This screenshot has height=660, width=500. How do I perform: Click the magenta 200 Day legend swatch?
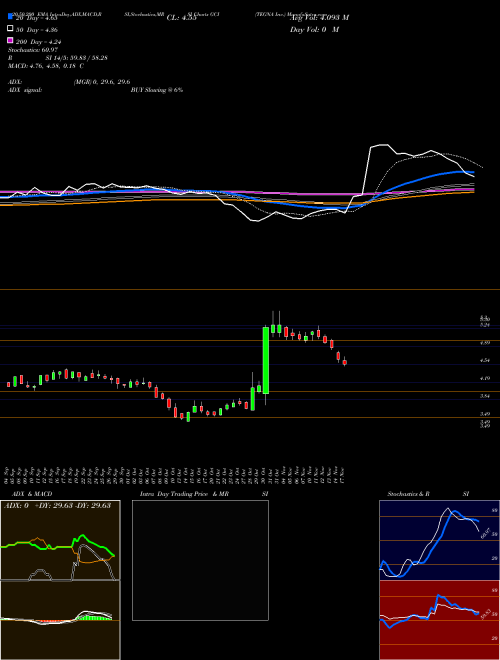tap(11, 40)
